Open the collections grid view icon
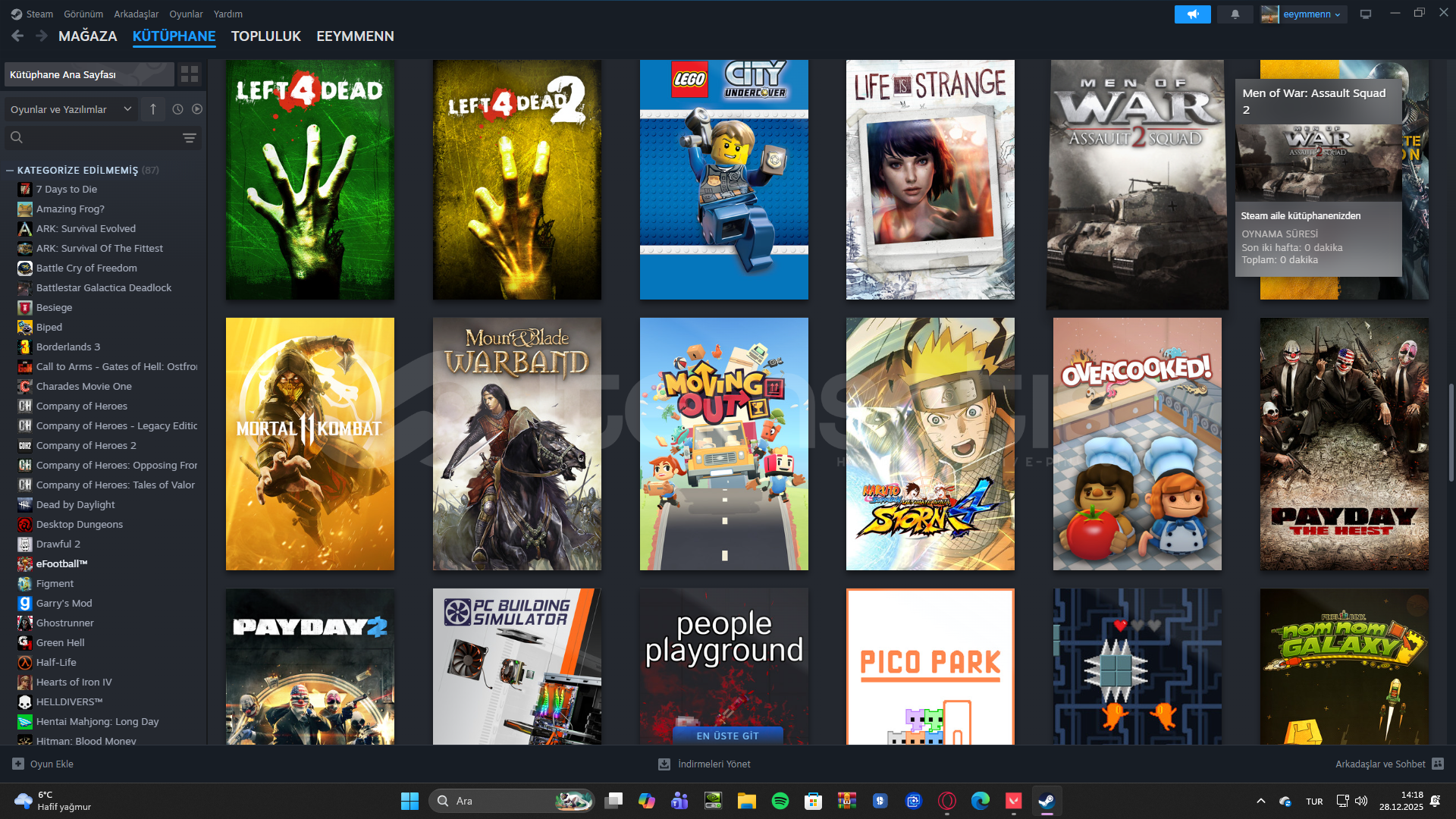 click(190, 74)
